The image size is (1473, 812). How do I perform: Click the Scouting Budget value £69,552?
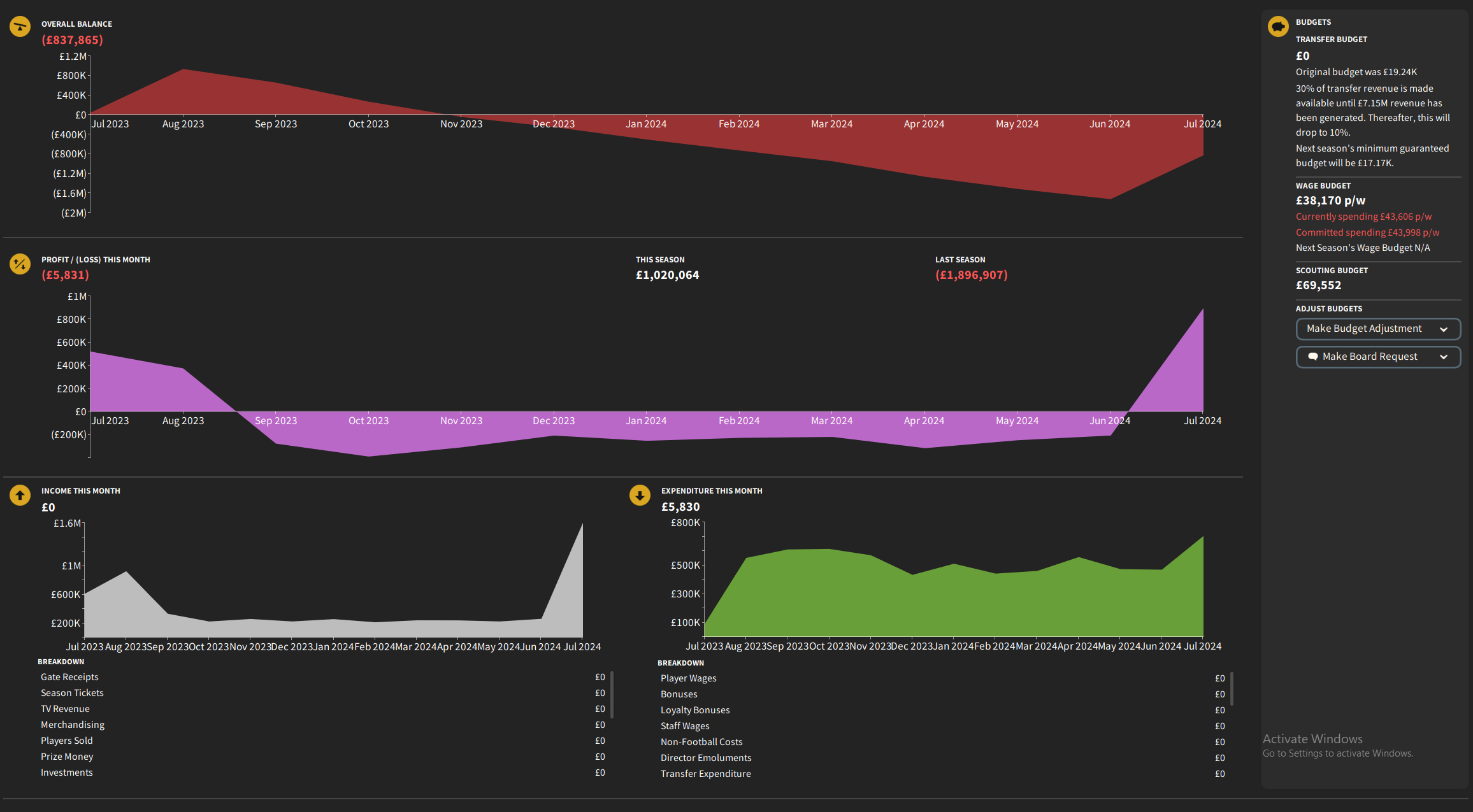tap(1318, 285)
